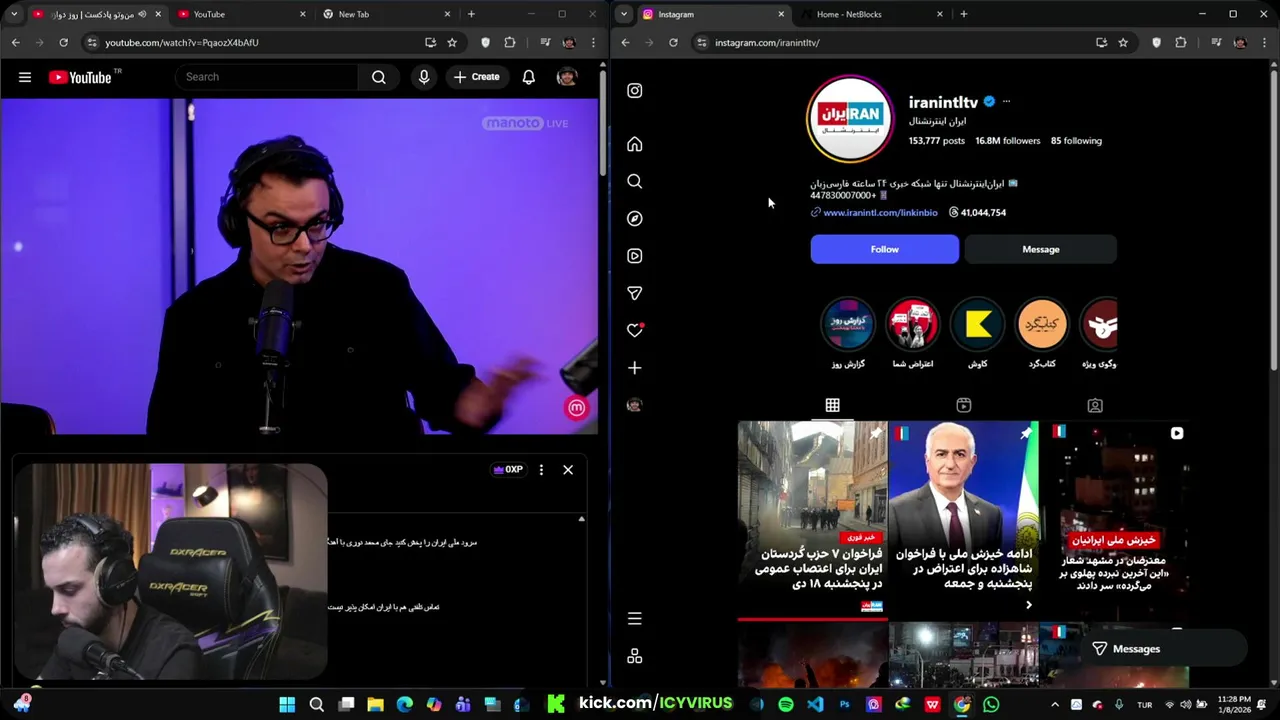The image size is (1280, 720).
Task: Open Instagram Reels in sidebar
Action: pyautogui.click(x=634, y=256)
